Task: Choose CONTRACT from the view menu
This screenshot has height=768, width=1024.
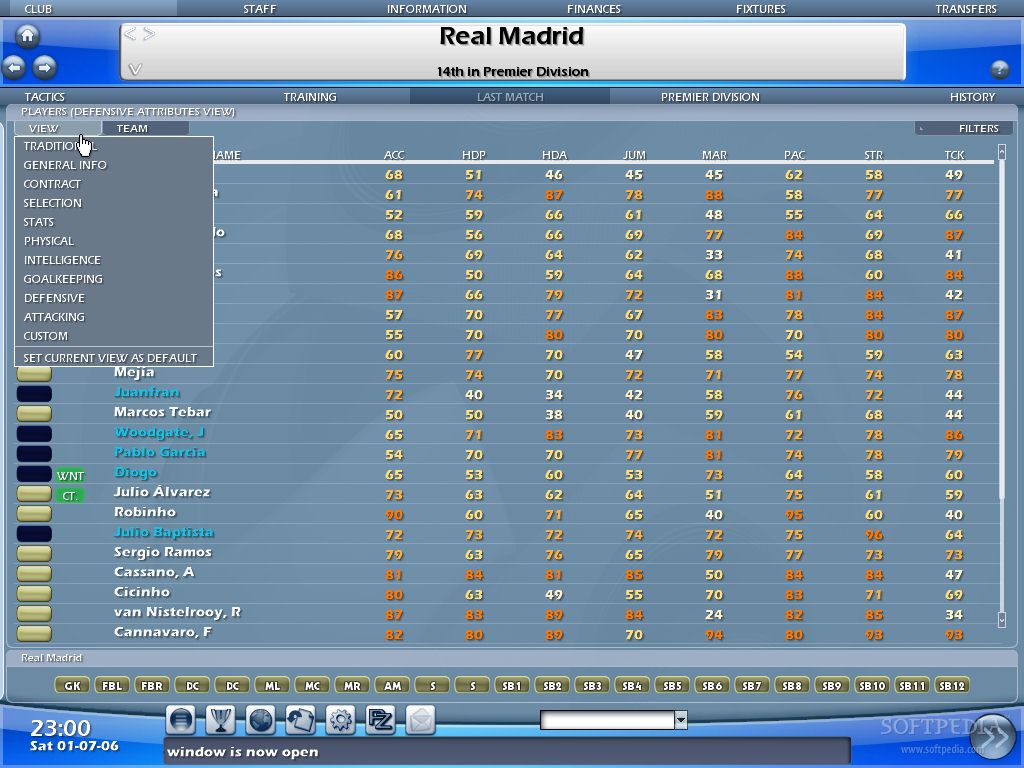Action: pos(114,184)
